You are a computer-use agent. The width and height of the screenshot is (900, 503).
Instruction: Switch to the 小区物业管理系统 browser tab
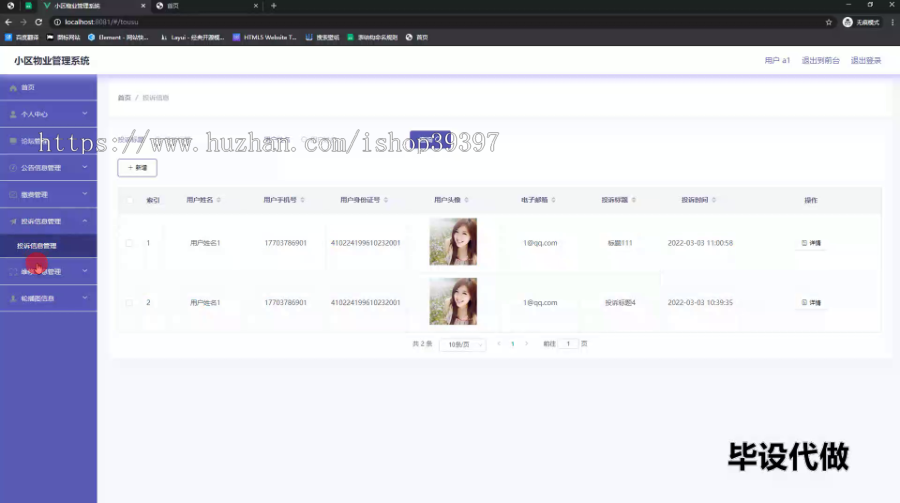pos(95,6)
